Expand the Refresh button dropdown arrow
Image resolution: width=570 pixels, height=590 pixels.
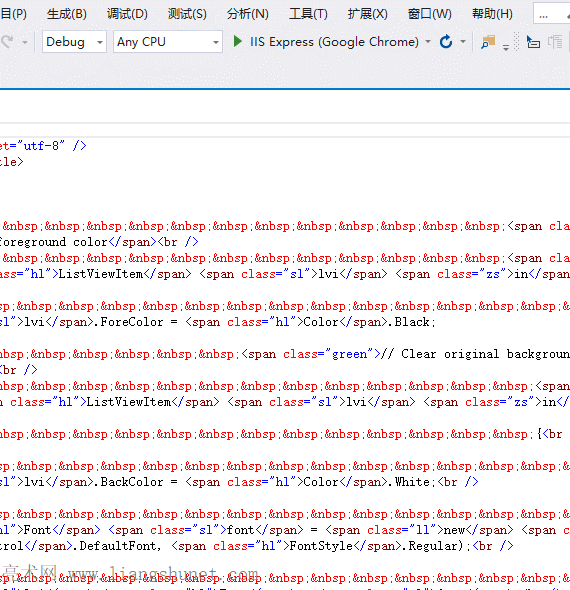pyautogui.click(x=463, y=41)
